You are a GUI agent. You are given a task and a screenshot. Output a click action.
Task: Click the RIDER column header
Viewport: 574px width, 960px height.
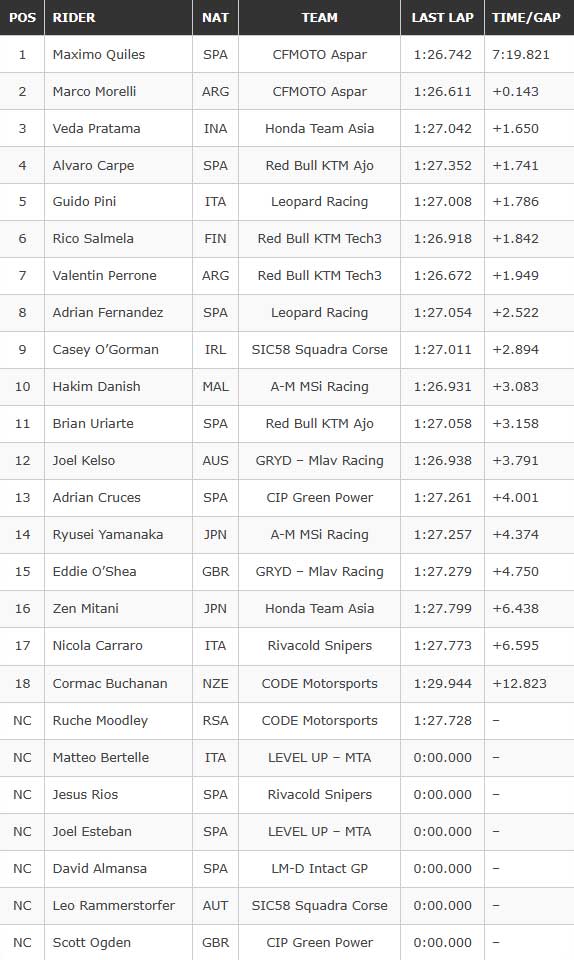[x=74, y=18]
